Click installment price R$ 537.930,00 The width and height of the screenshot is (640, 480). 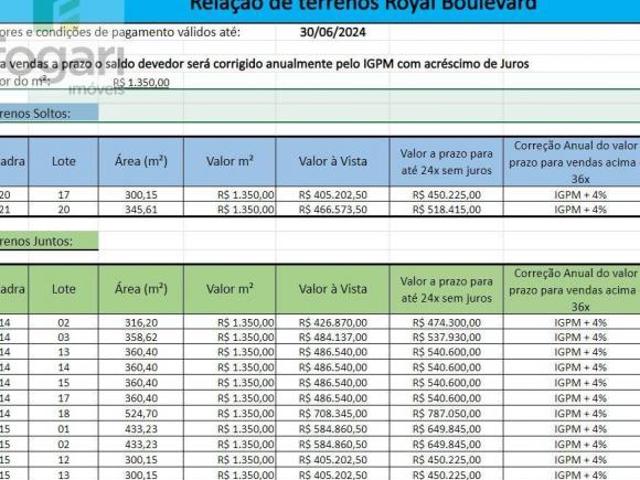(447, 338)
